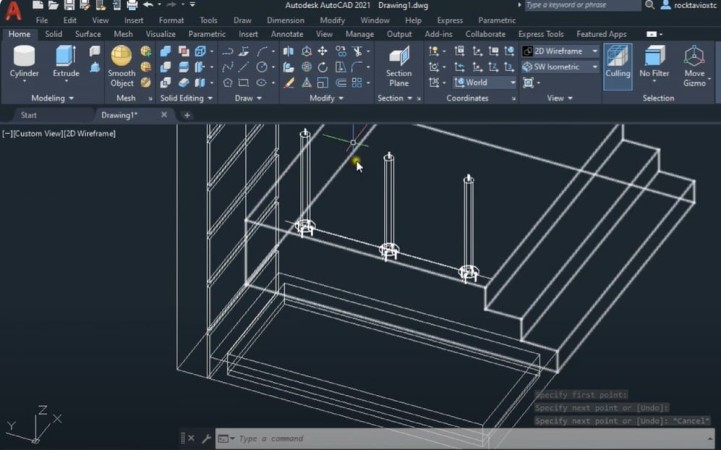This screenshot has width=721, height=450.
Task: Open the SW Isometric view dropdown
Action: [561, 67]
